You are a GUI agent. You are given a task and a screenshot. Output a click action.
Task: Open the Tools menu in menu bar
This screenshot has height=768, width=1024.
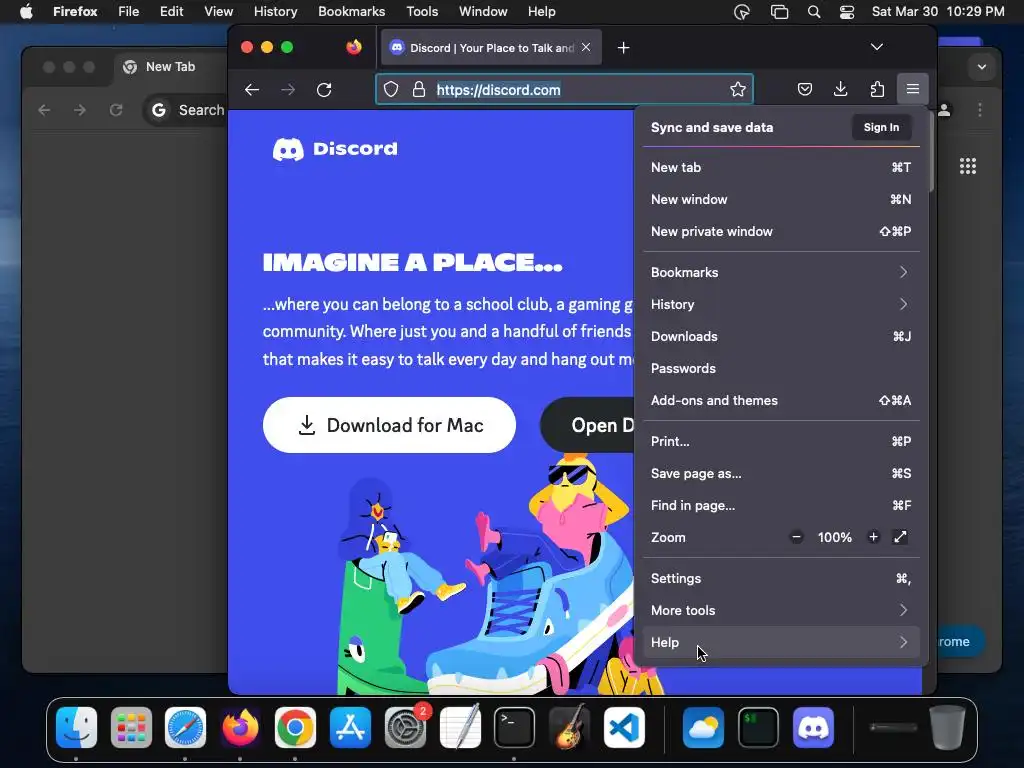tap(422, 11)
